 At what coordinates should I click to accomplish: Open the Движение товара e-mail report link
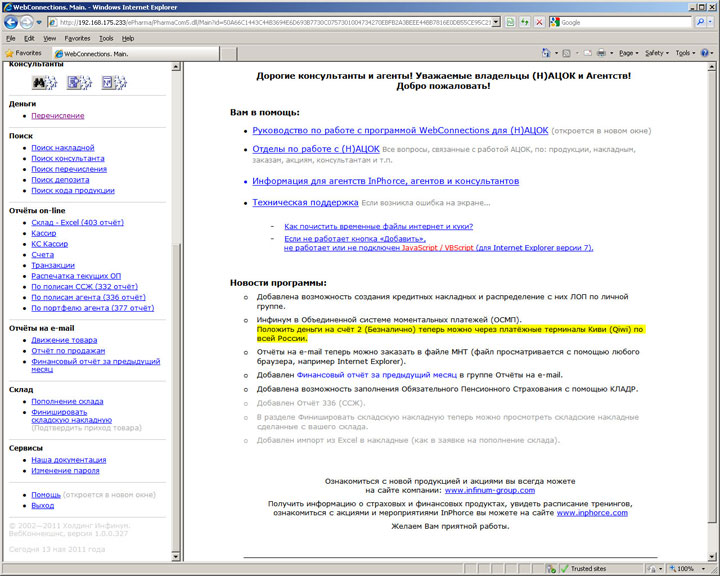pos(64,340)
